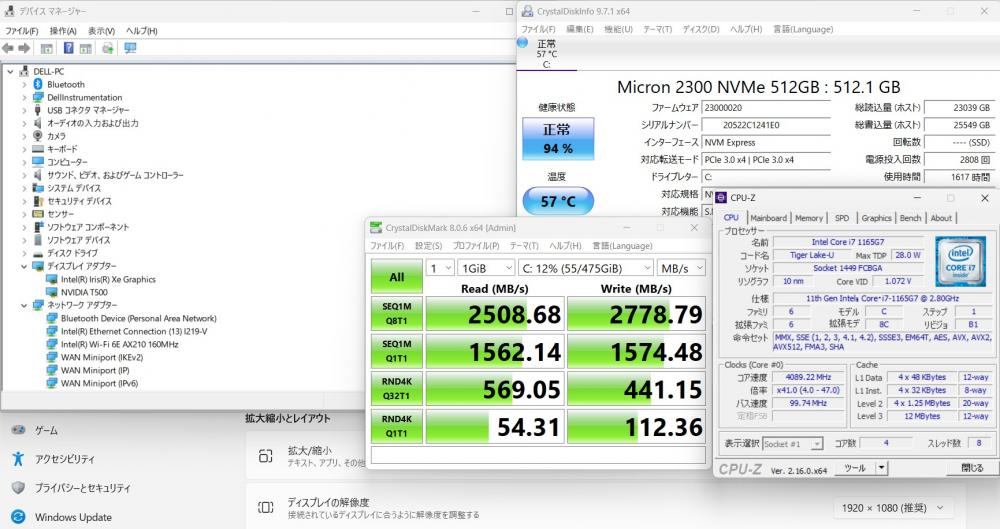Open the test count dropdown showing 1
Image resolution: width=1000 pixels, height=529 pixels.
click(x=440, y=268)
